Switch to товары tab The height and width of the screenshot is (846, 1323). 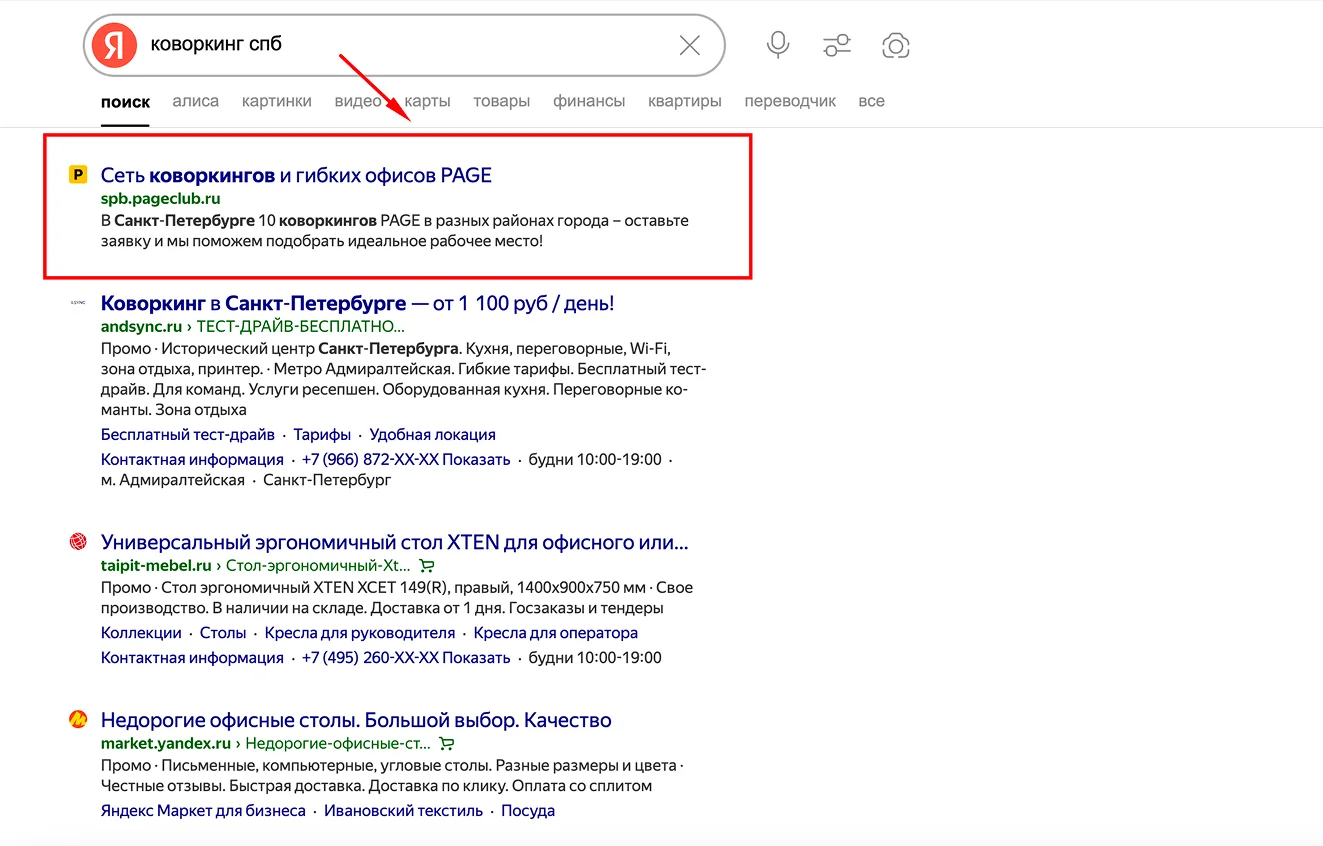502,101
